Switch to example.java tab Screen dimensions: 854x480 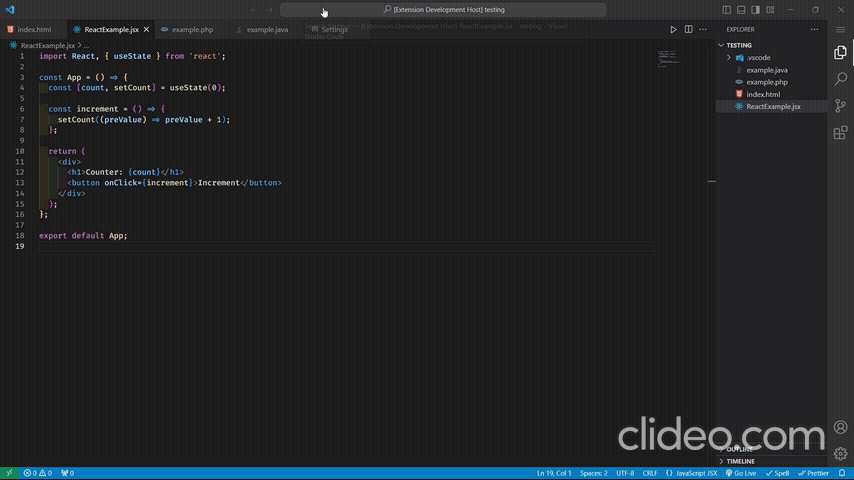267,29
